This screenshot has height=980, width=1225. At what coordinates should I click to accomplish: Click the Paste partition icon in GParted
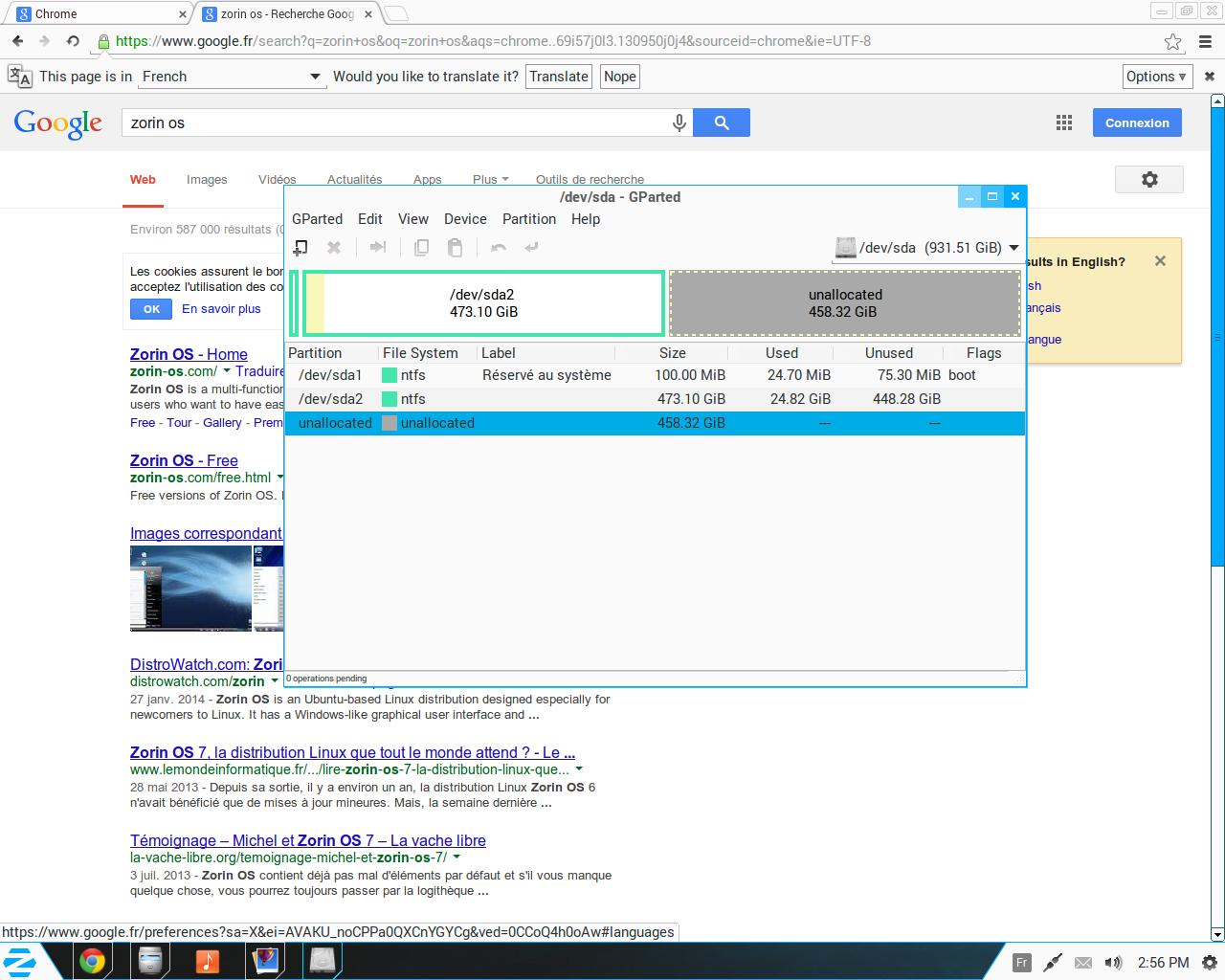pos(456,247)
